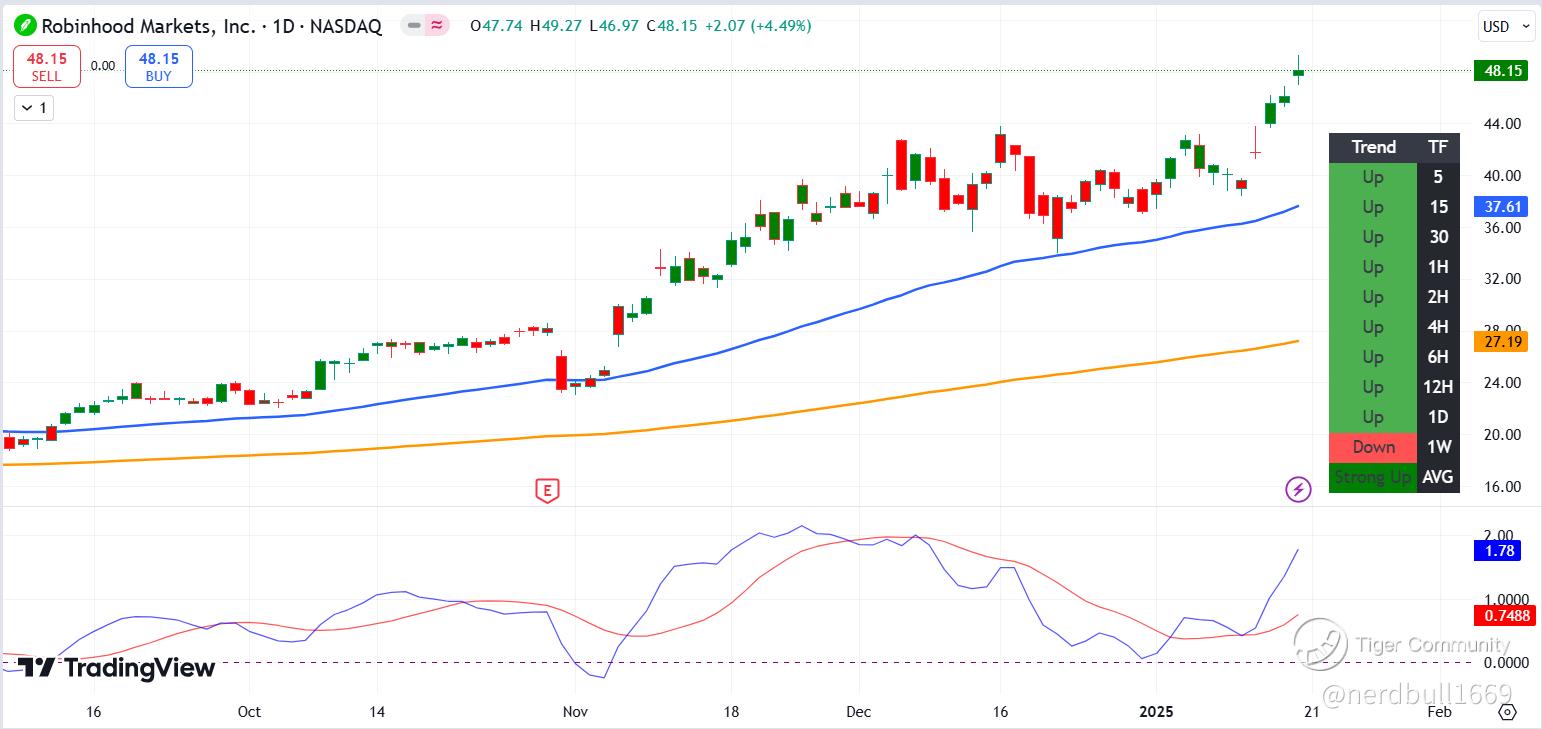Click the 1.0000 indicator axis label
1542x729 pixels.
pos(1508,599)
